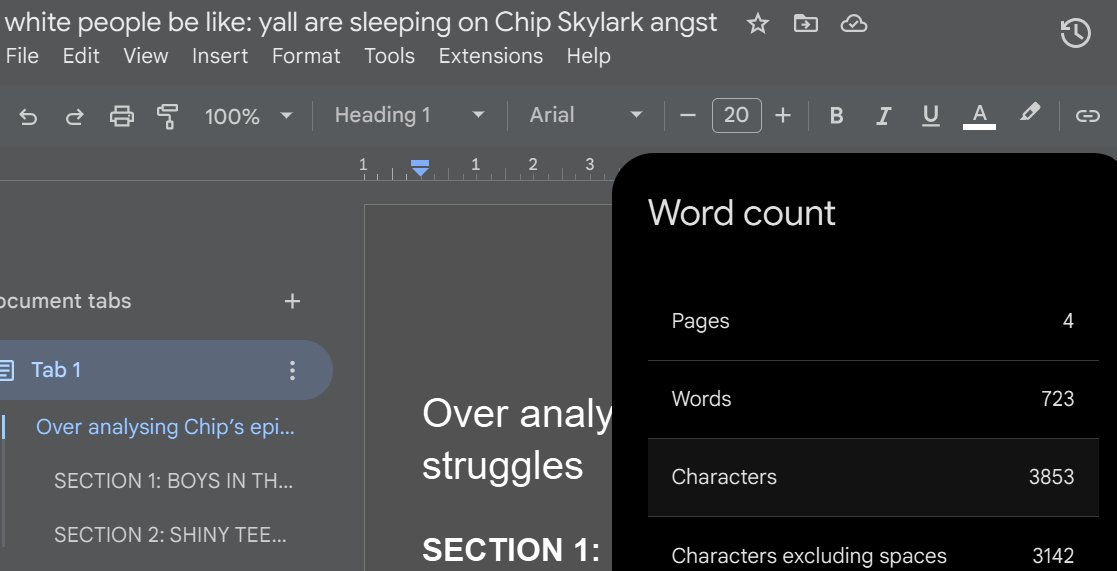This screenshot has width=1117, height=571.
Task: Select the Characters row showing 3853
Action: point(873,477)
